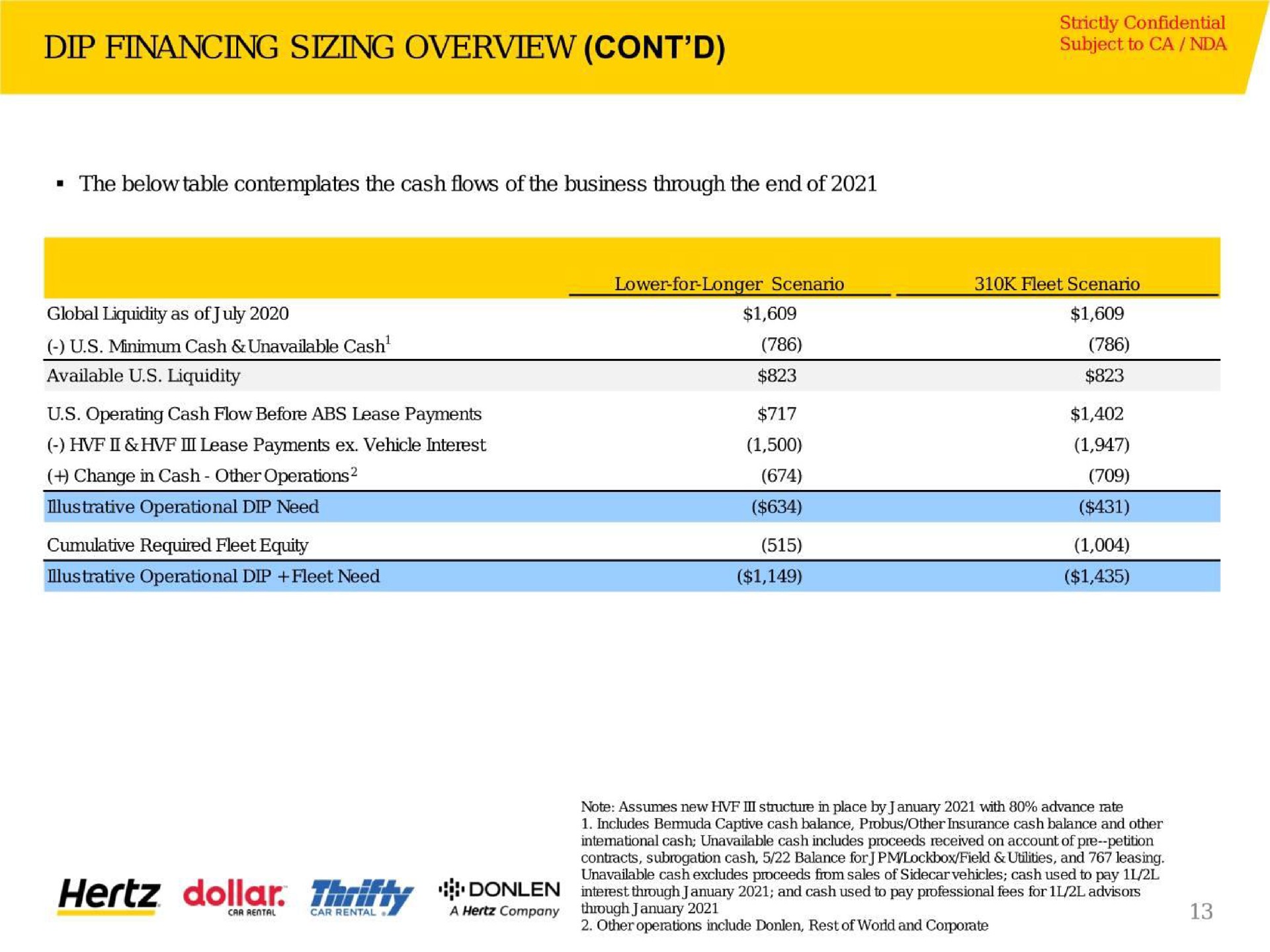Screen dimensions: 1270x952
Task: Click the ($1,435) total need value
Action: coord(1097,576)
